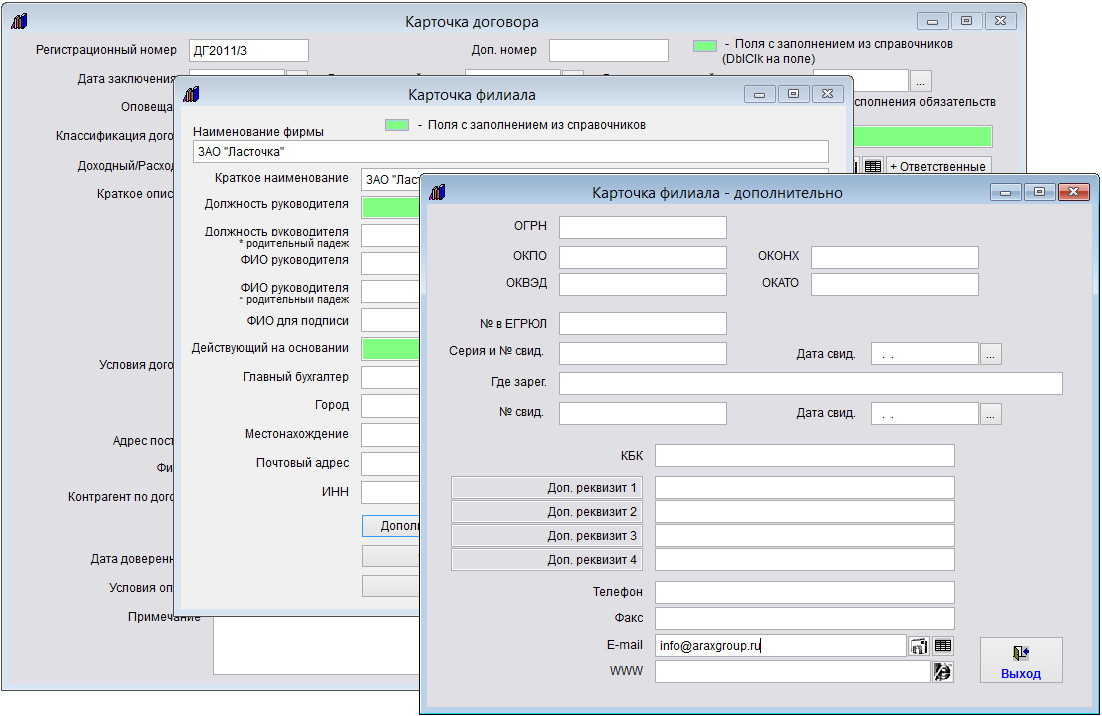Image resolution: width=1102 pixels, height=716 pixels.
Task: Click the Доп. реквизит 3 button
Action: click(547, 536)
